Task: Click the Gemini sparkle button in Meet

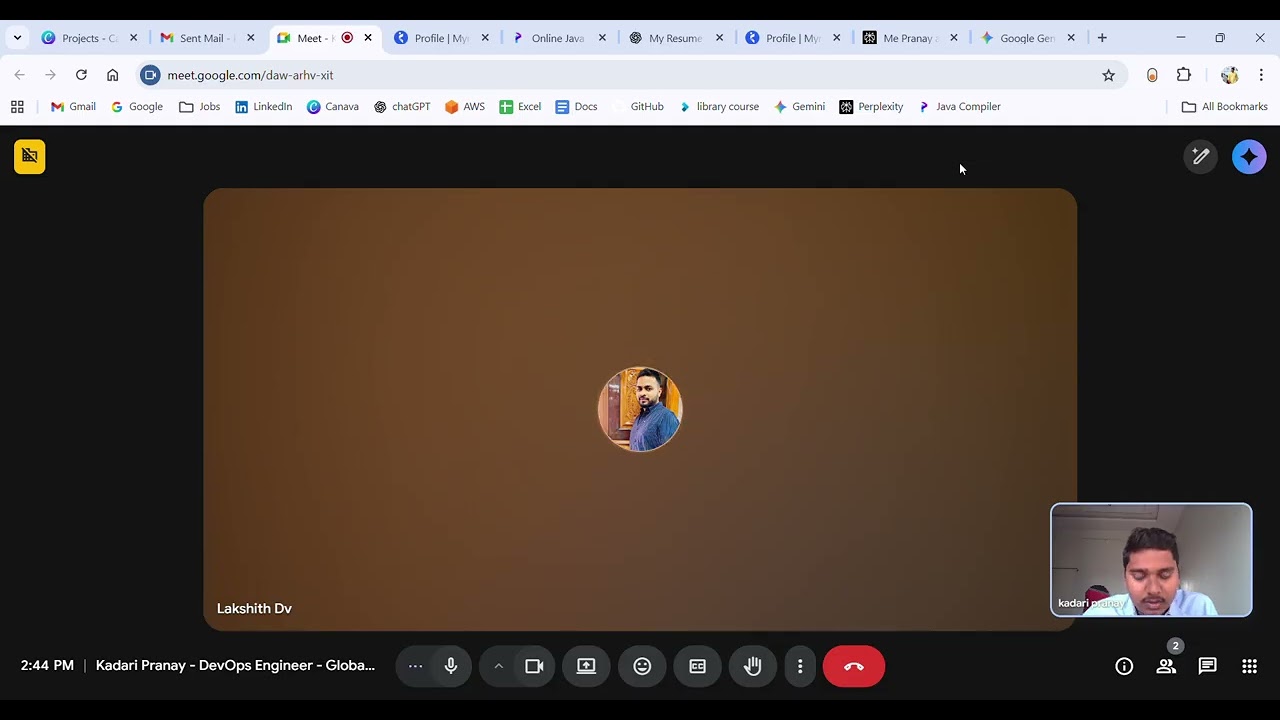Action: 1249,157
